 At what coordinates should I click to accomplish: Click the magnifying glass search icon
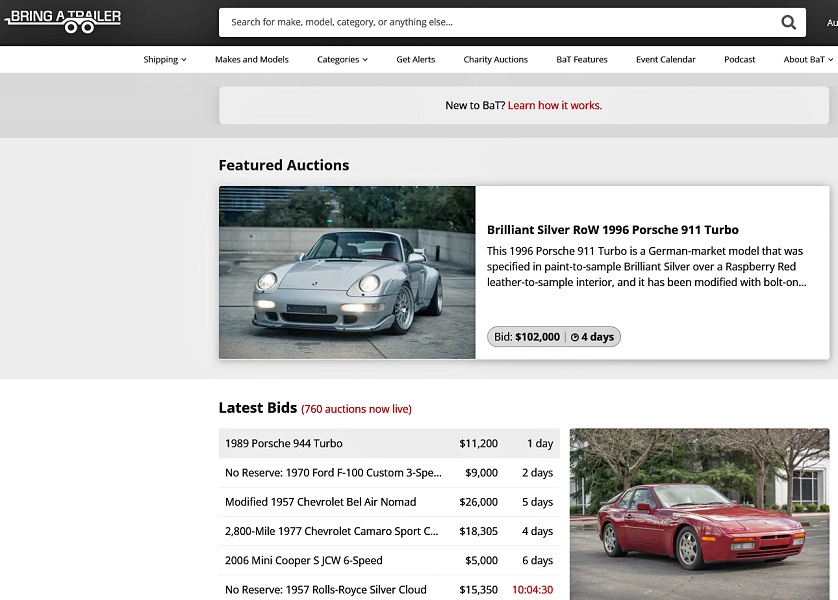click(x=788, y=22)
